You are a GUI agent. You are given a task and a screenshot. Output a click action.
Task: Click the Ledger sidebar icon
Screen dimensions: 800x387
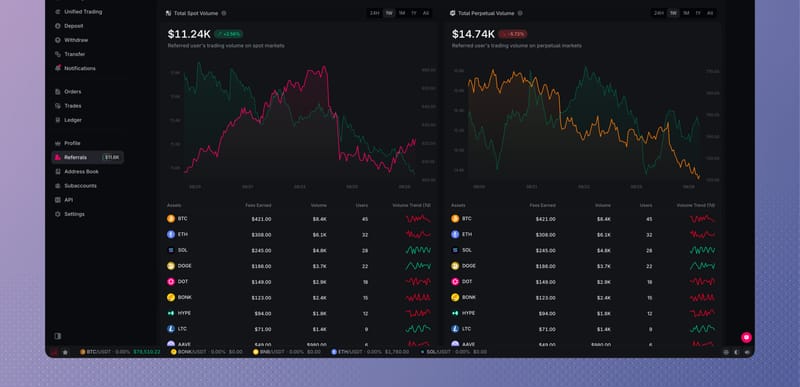tap(58, 120)
